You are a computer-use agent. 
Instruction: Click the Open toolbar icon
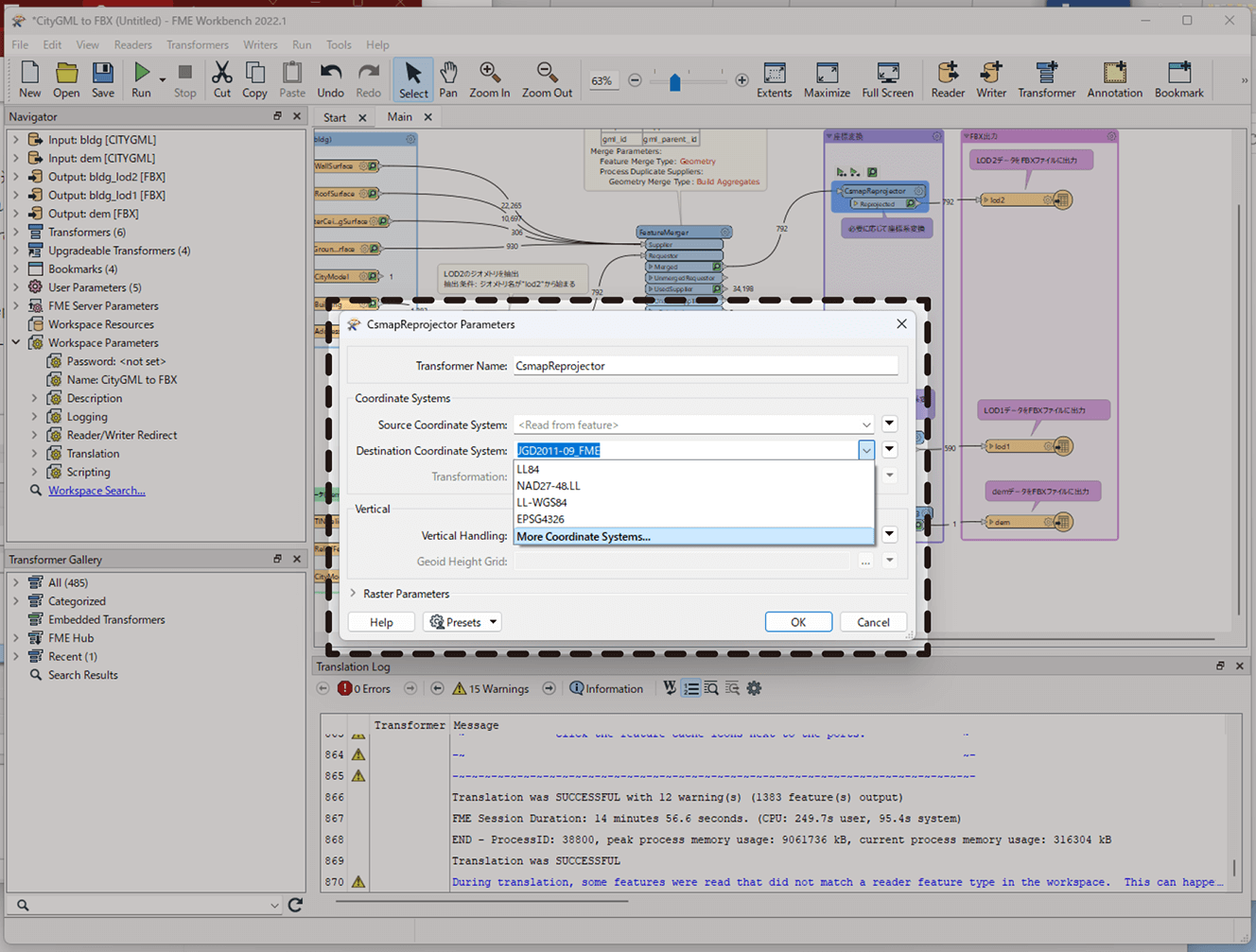click(66, 79)
